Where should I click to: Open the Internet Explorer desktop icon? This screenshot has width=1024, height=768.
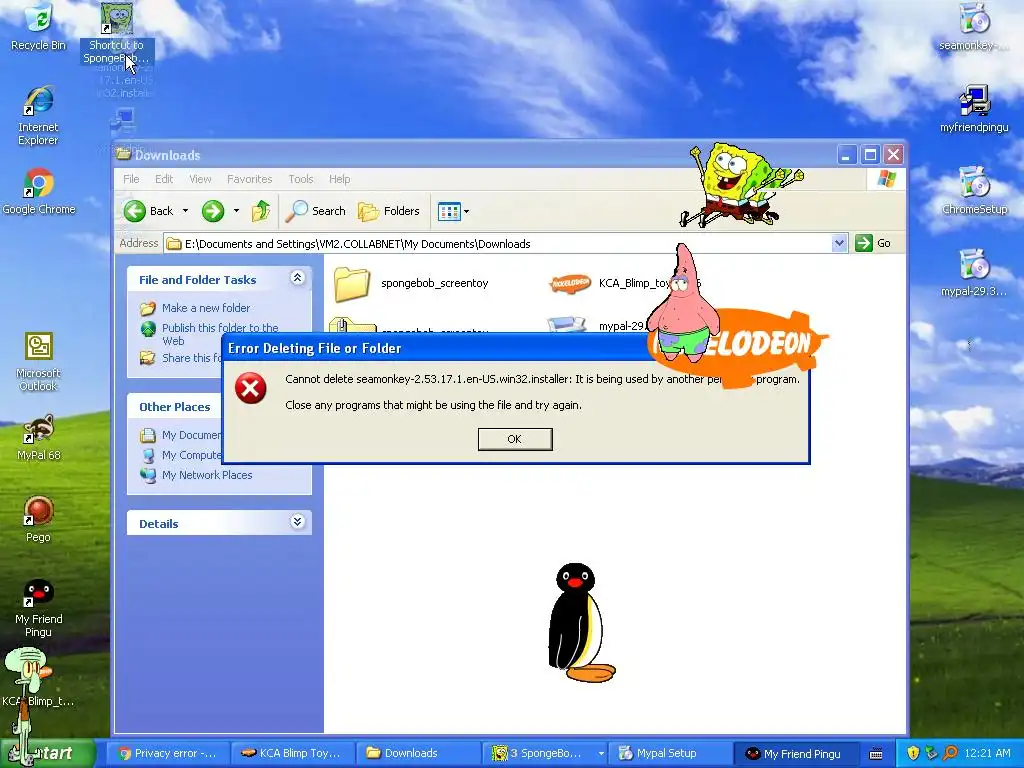pyautogui.click(x=39, y=116)
